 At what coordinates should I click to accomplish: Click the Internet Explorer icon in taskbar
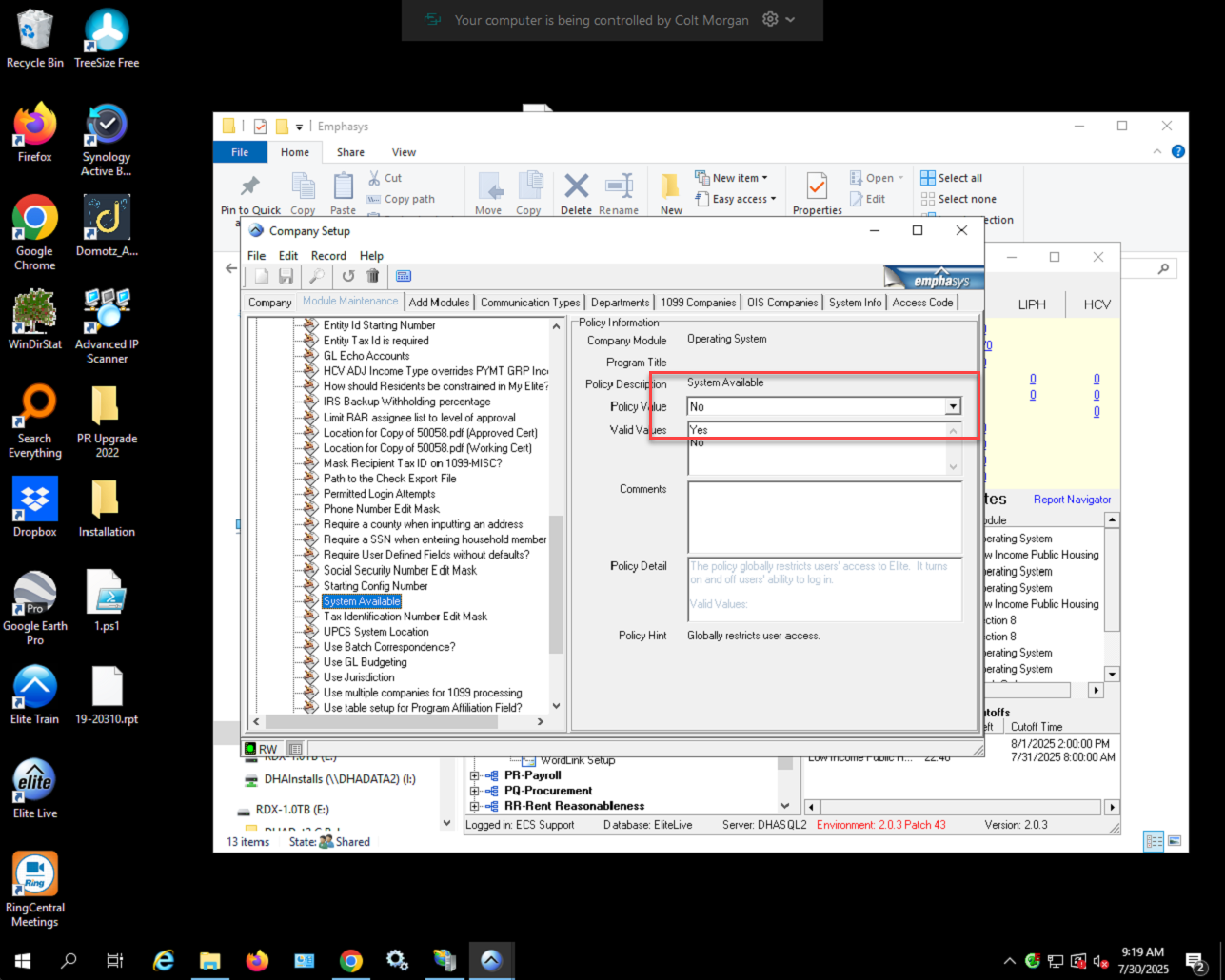pyautogui.click(x=164, y=961)
